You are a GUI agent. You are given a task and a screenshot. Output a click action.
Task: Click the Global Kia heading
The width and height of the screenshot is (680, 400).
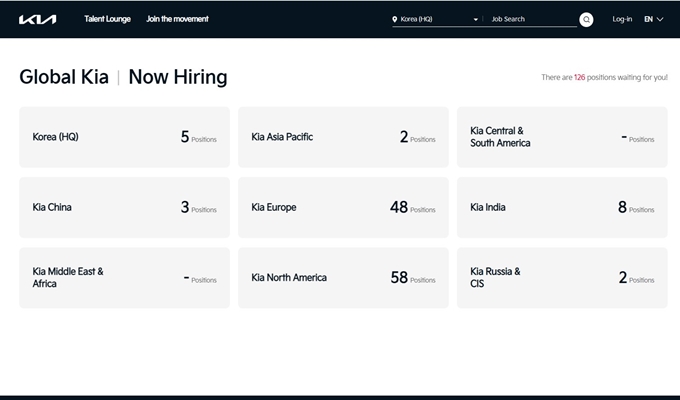(64, 77)
